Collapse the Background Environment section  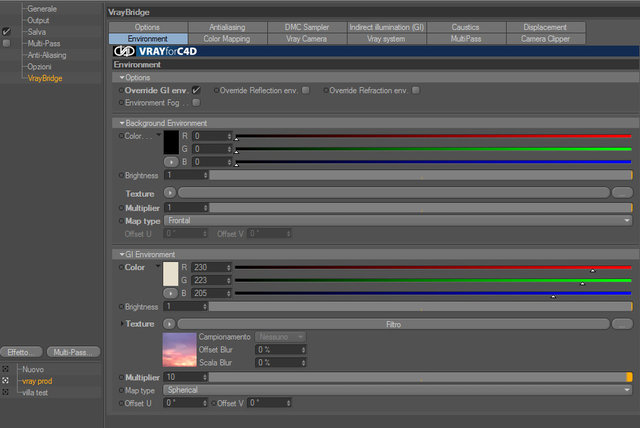click(122, 123)
